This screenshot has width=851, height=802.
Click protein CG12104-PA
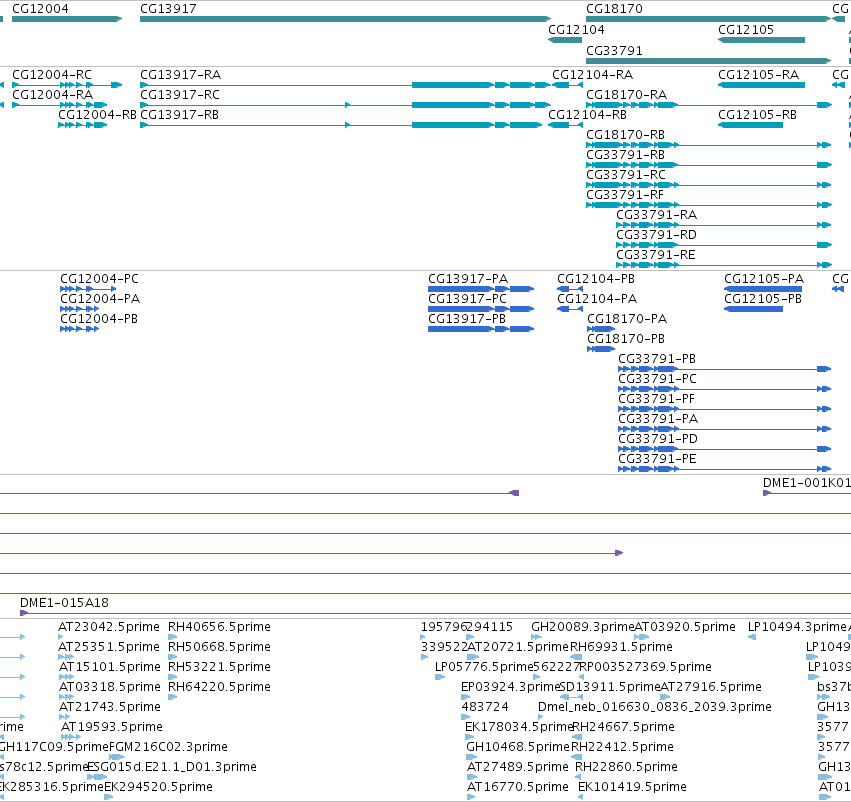(x=598, y=299)
